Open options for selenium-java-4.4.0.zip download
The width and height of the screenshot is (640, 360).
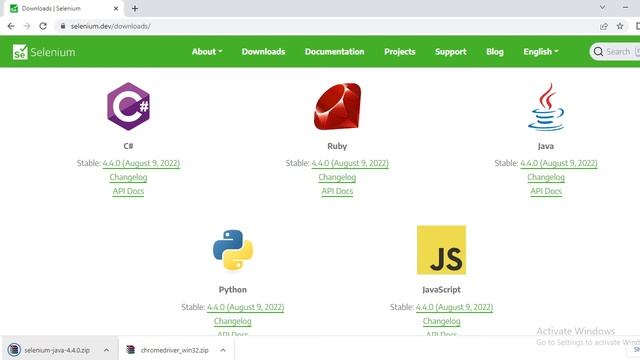point(107,350)
